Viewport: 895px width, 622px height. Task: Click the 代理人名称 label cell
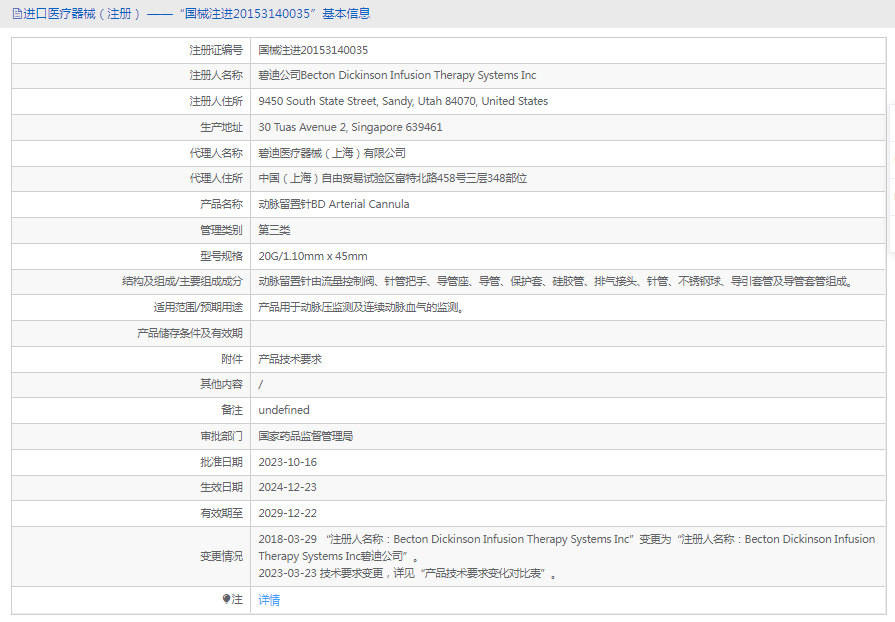(x=131, y=153)
